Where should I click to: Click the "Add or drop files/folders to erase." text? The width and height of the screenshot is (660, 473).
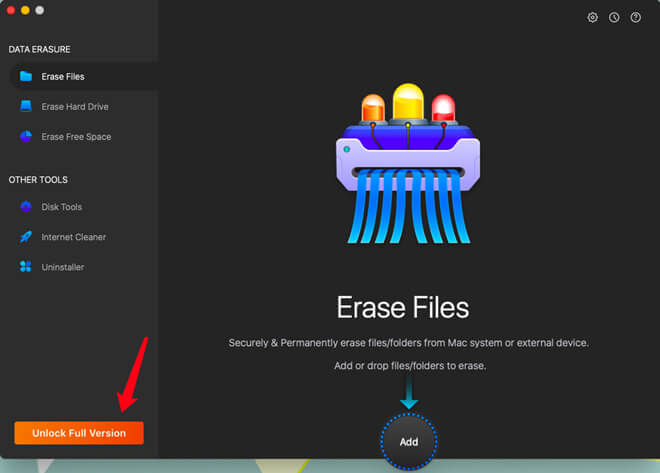410,366
